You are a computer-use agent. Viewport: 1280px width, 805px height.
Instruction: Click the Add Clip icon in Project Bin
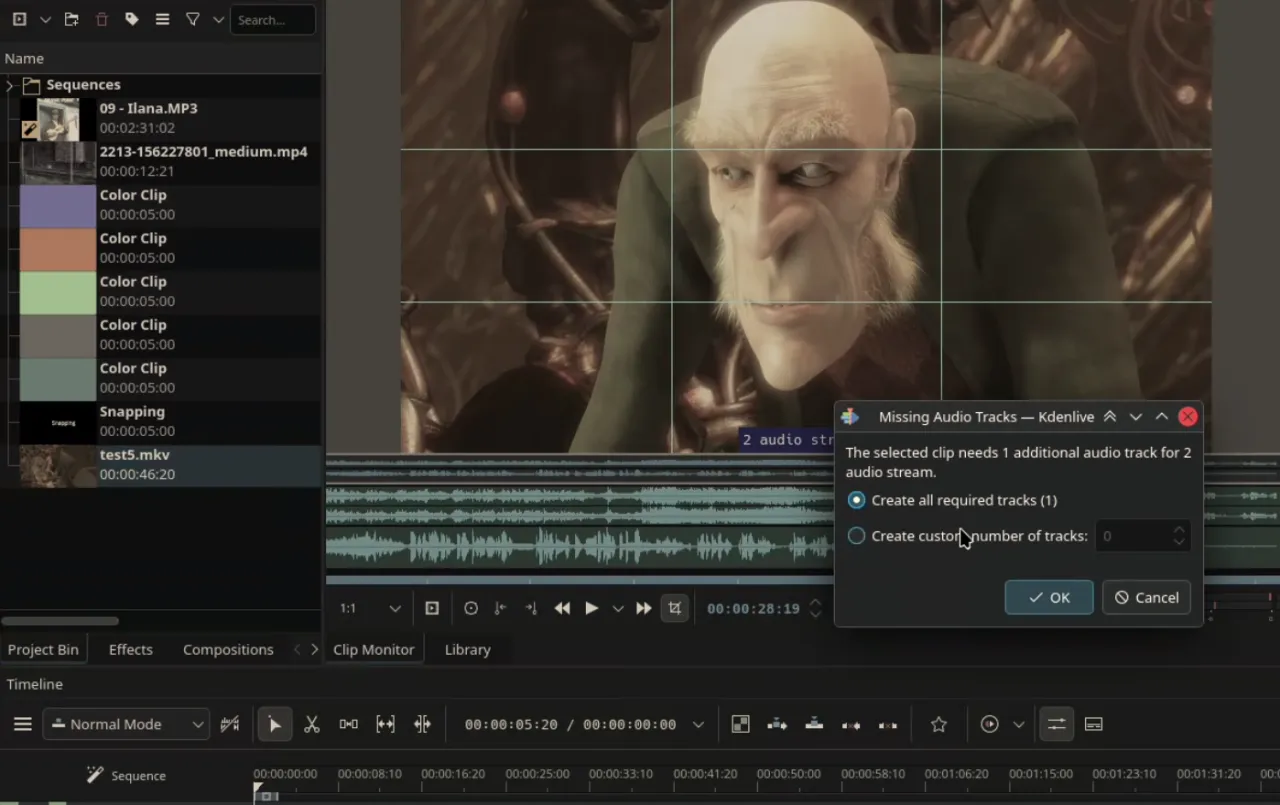point(18,19)
